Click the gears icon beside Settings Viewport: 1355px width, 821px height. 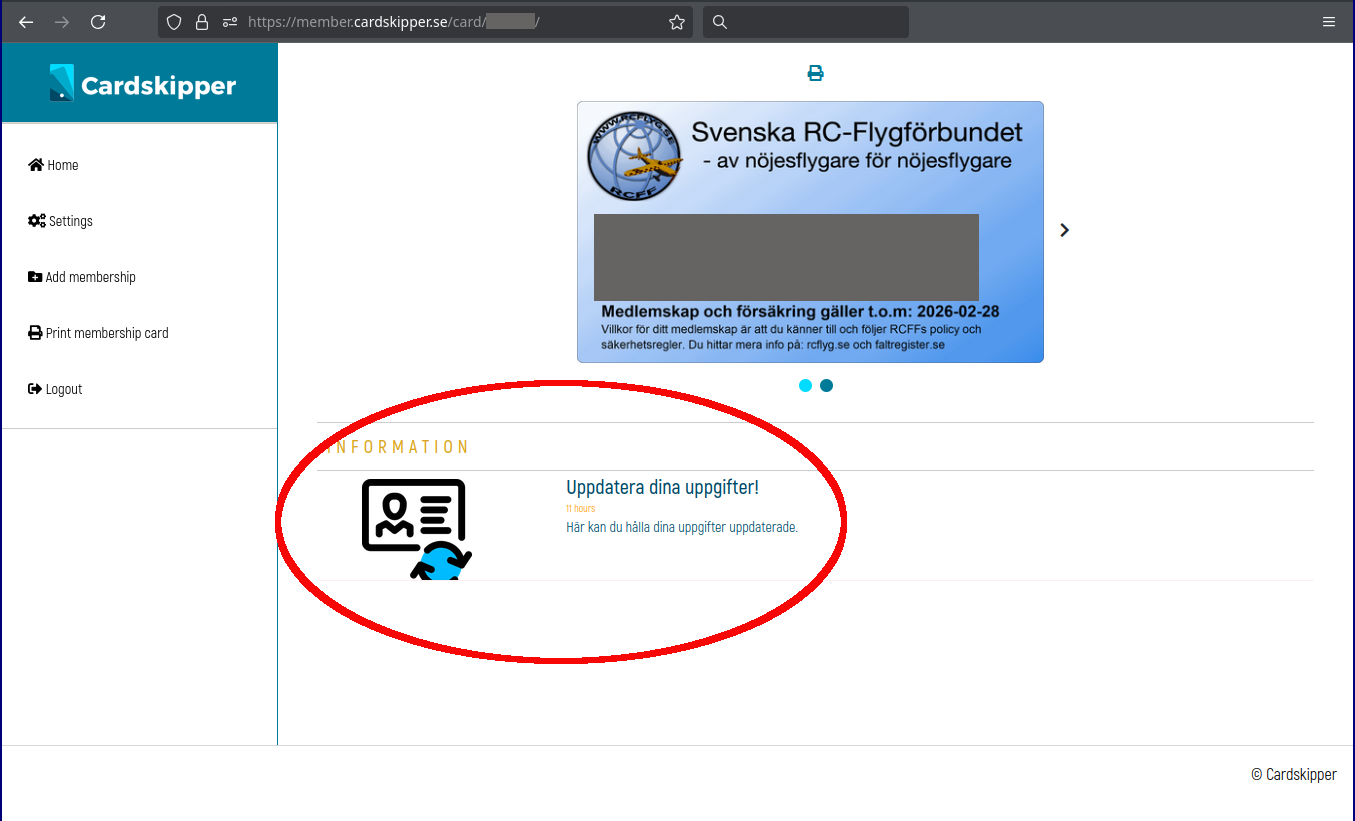(x=37, y=221)
